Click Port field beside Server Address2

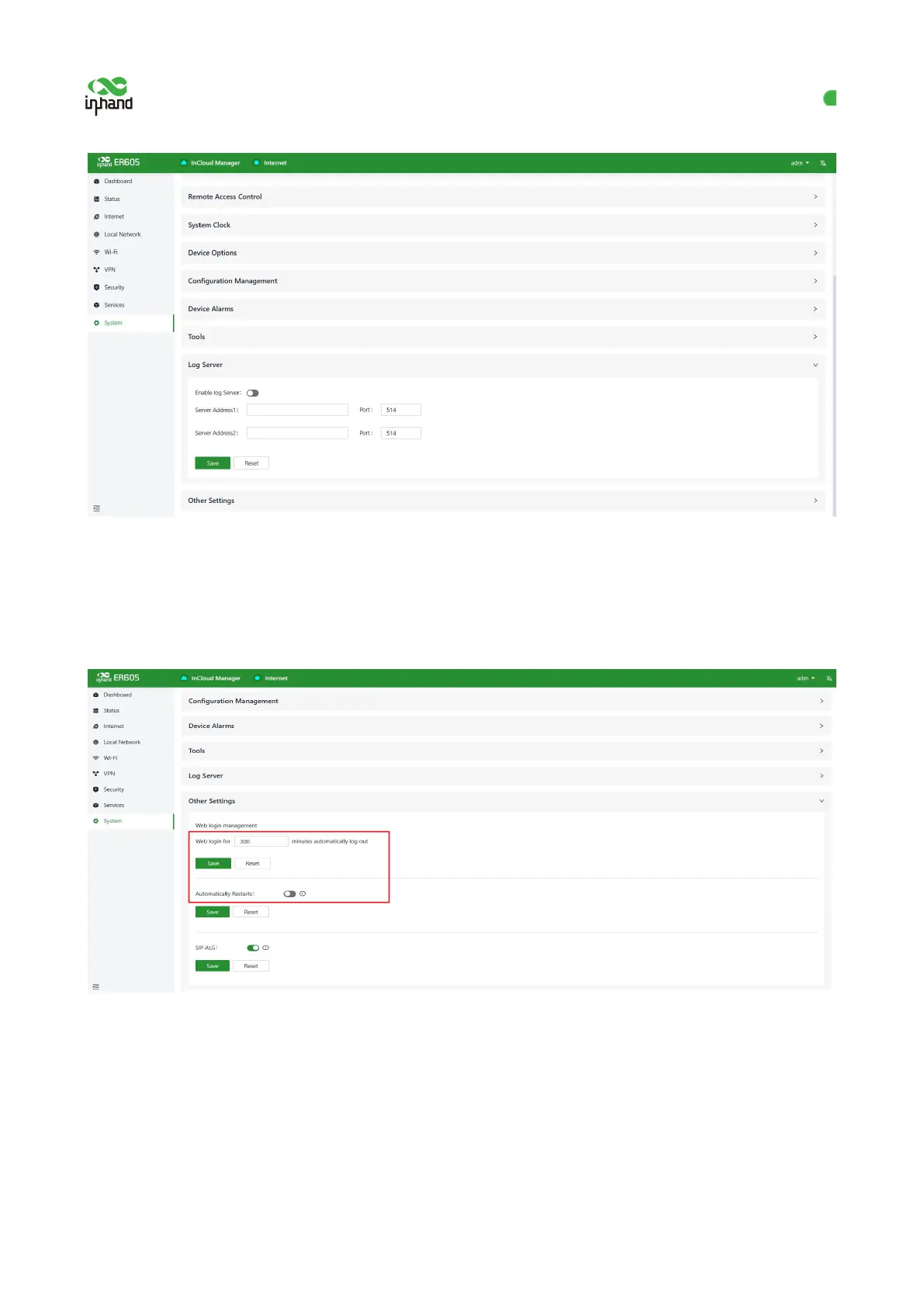tap(401, 433)
